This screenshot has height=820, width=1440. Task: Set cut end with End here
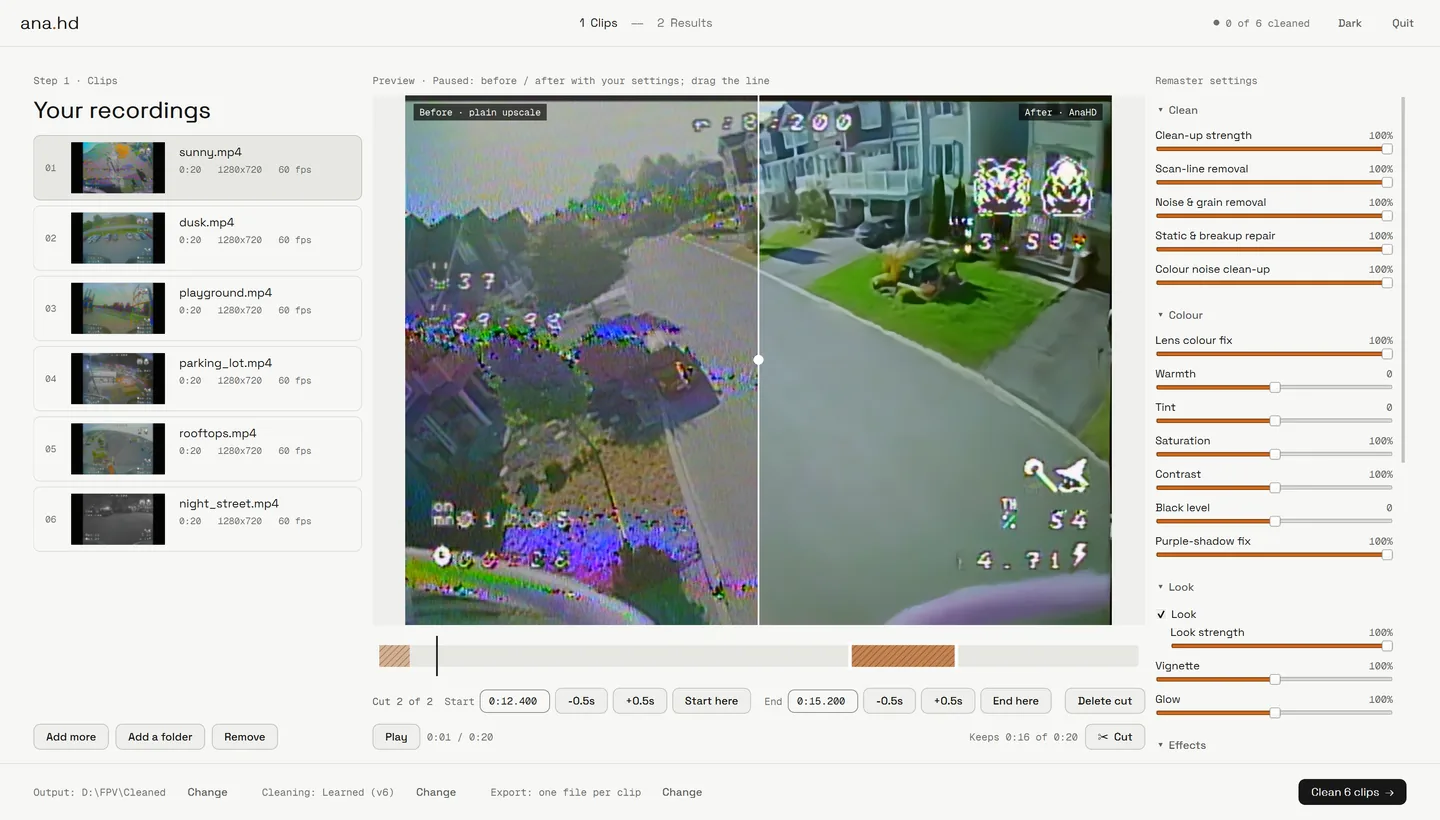(1016, 701)
